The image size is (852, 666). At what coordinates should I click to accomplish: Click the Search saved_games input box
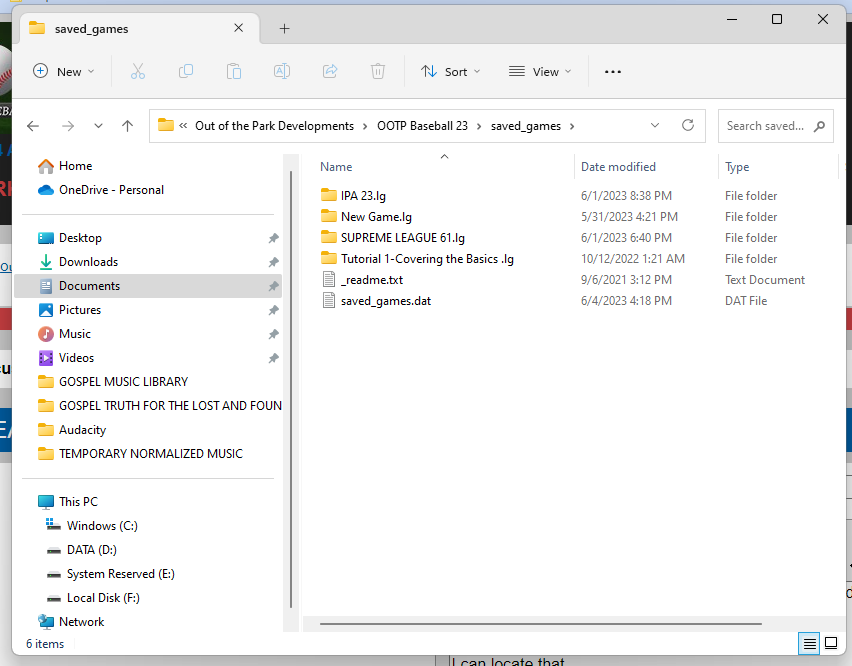[x=765, y=126]
